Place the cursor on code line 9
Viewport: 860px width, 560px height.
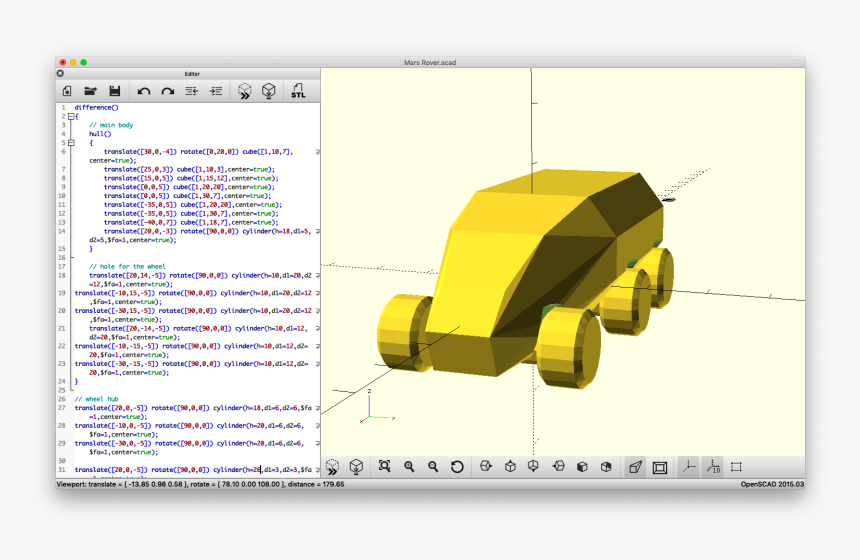(x=189, y=187)
